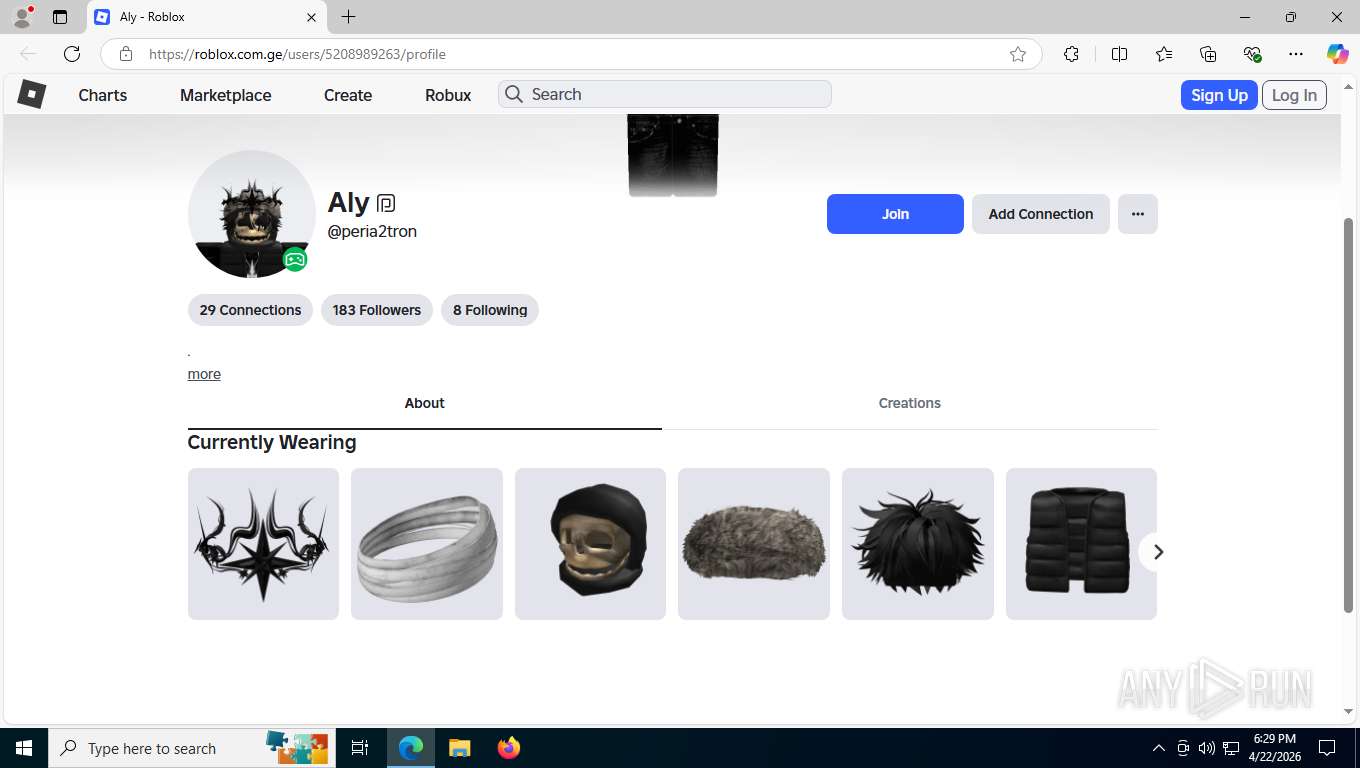Open the browser profile avatar icon
1360x768 pixels.
tap(22, 17)
